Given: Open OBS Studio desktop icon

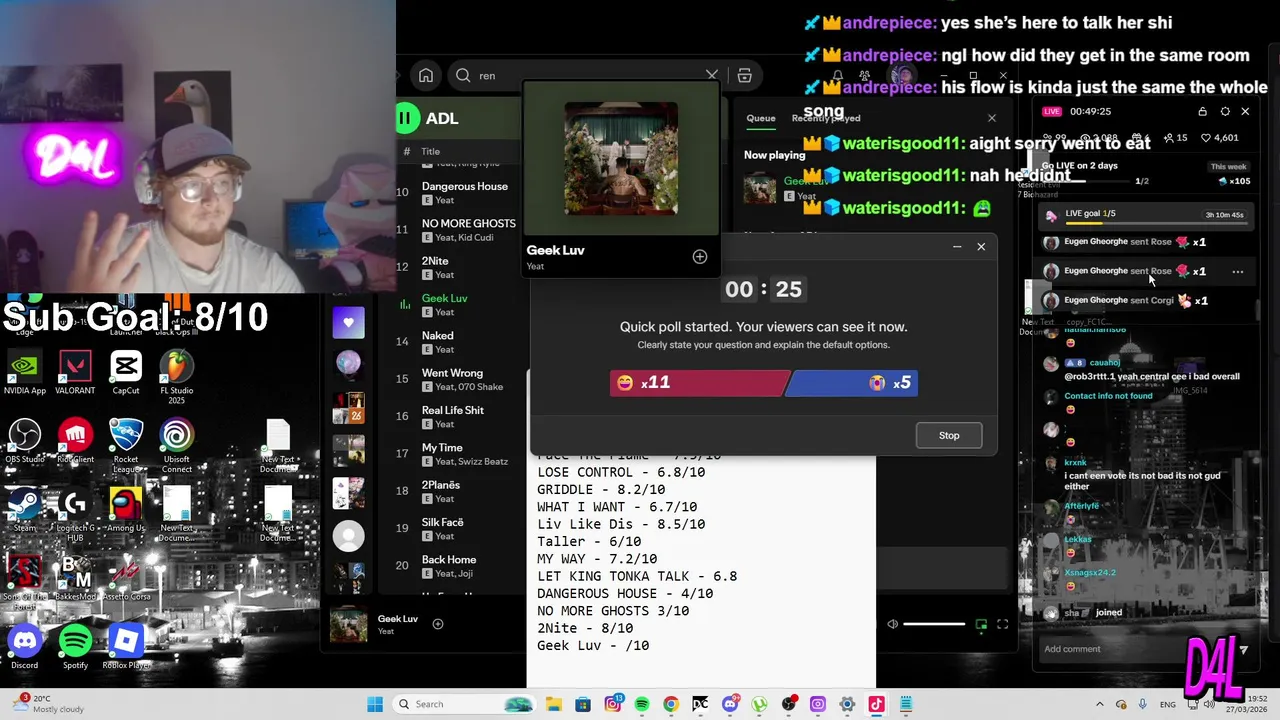Looking at the screenshot, I should click(x=25, y=442).
